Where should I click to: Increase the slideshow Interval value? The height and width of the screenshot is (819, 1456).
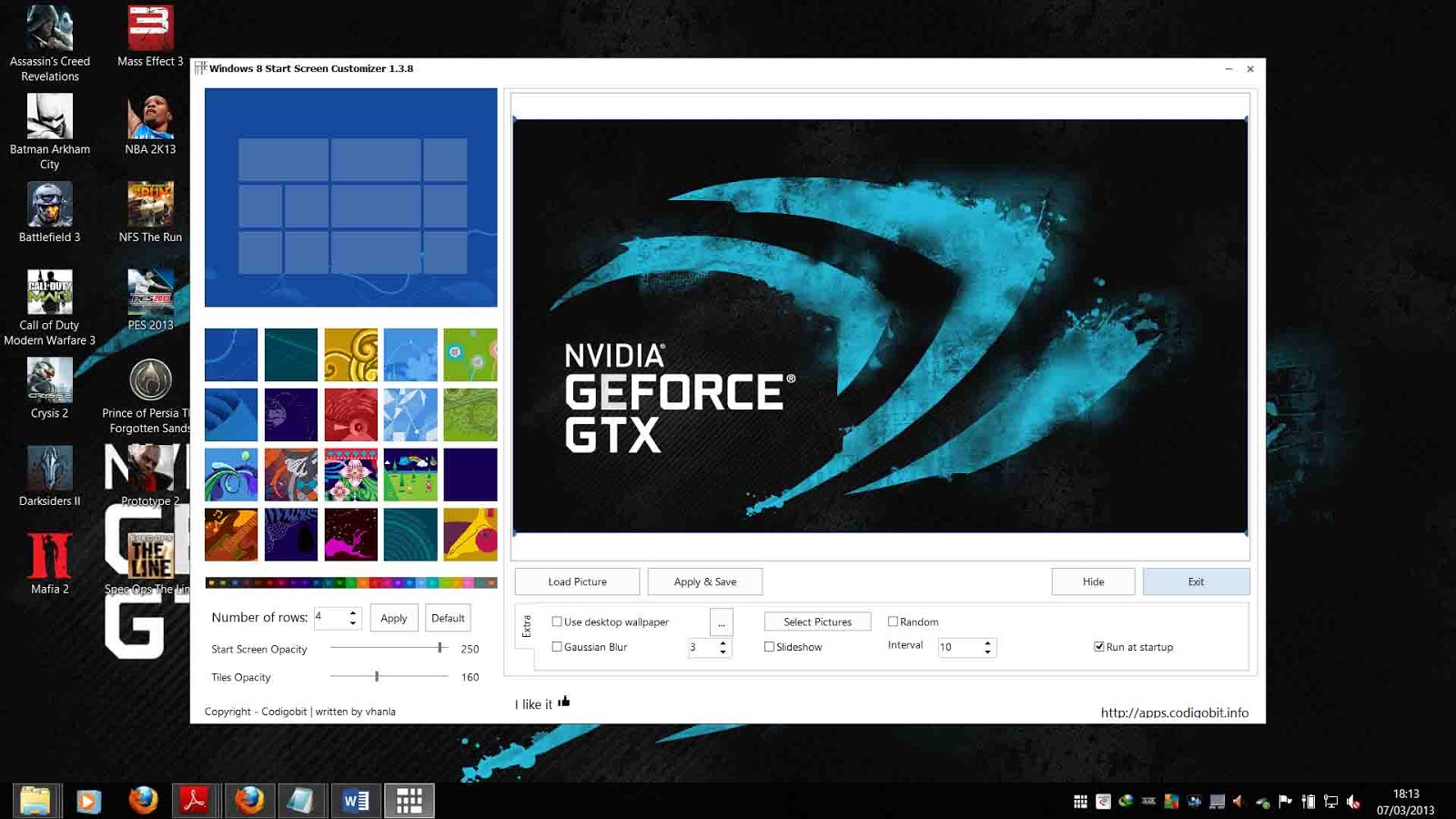point(987,642)
